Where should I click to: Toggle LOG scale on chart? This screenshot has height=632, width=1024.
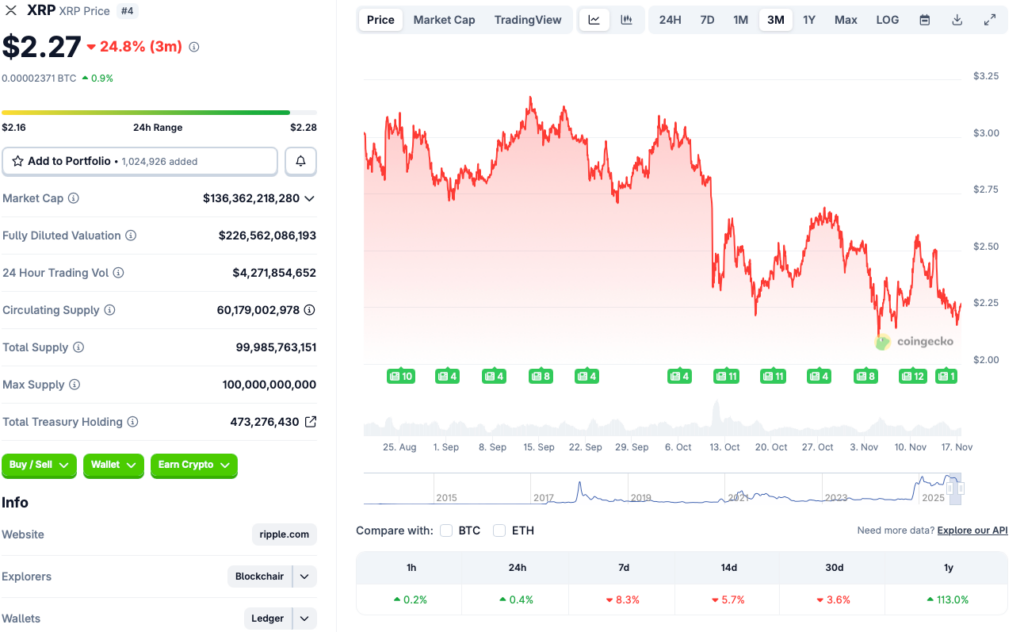coord(887,20)
